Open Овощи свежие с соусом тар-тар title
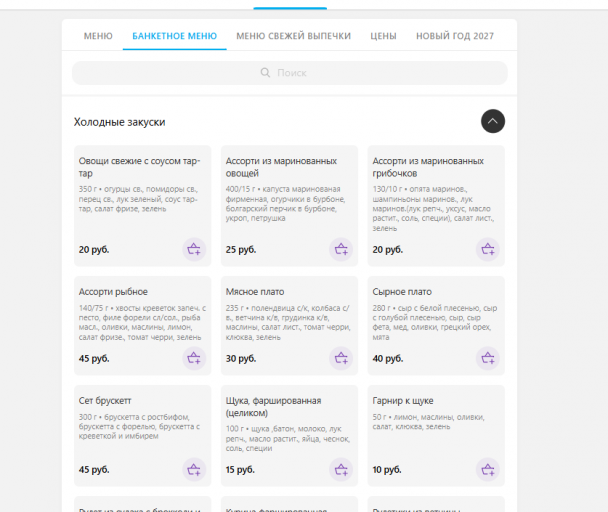 pyautogui.click(x=139, y=167)
